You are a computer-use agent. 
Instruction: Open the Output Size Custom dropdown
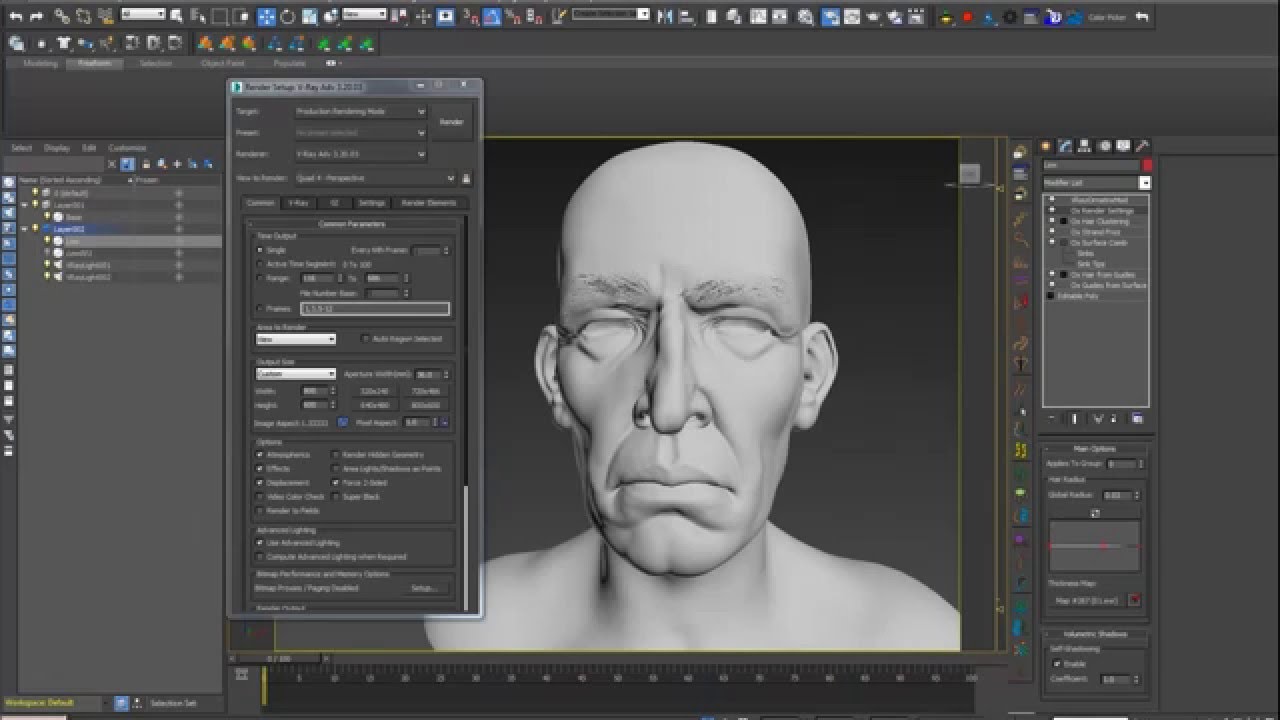[296, 374]
